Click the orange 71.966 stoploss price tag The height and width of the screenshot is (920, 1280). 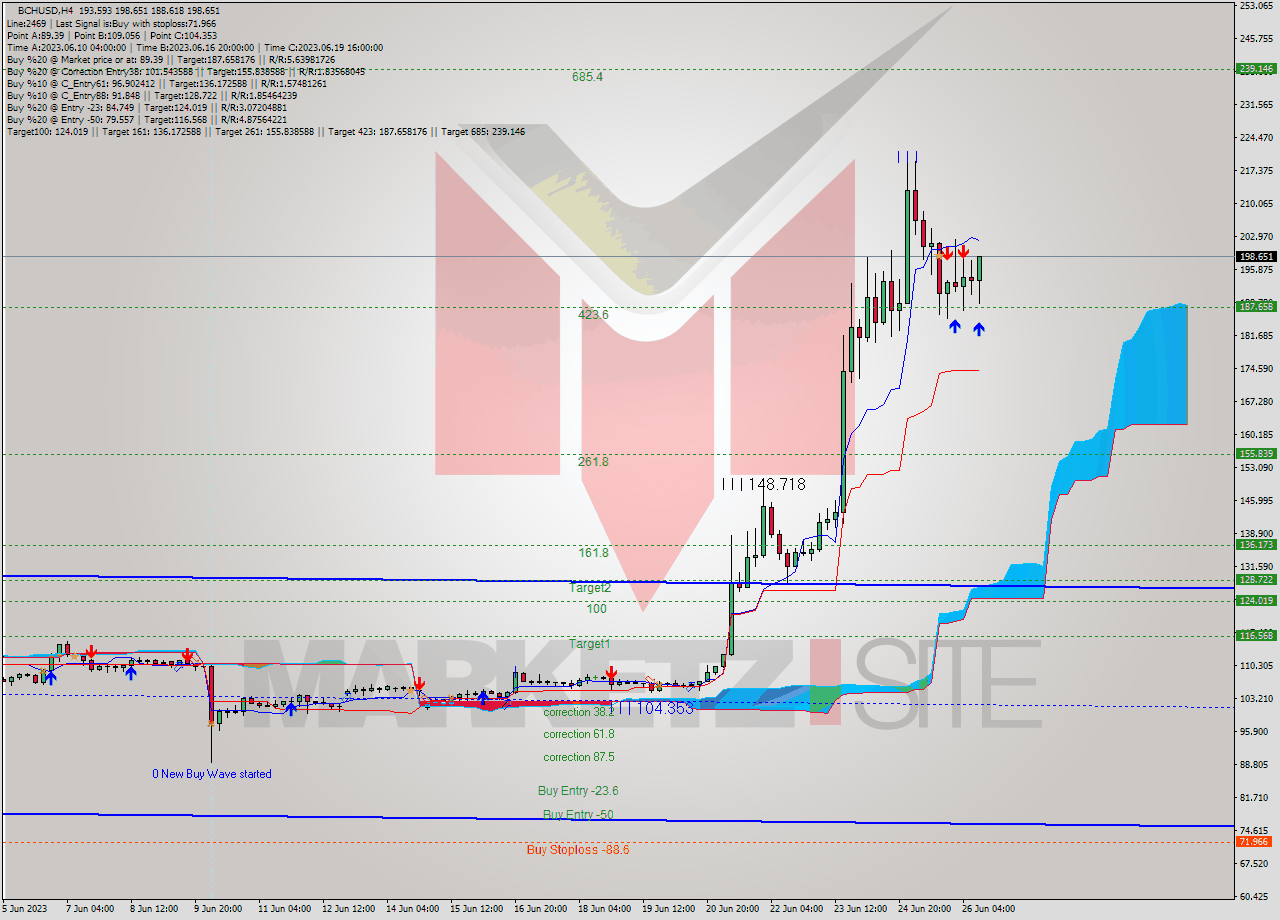[x=1256, y=842]
